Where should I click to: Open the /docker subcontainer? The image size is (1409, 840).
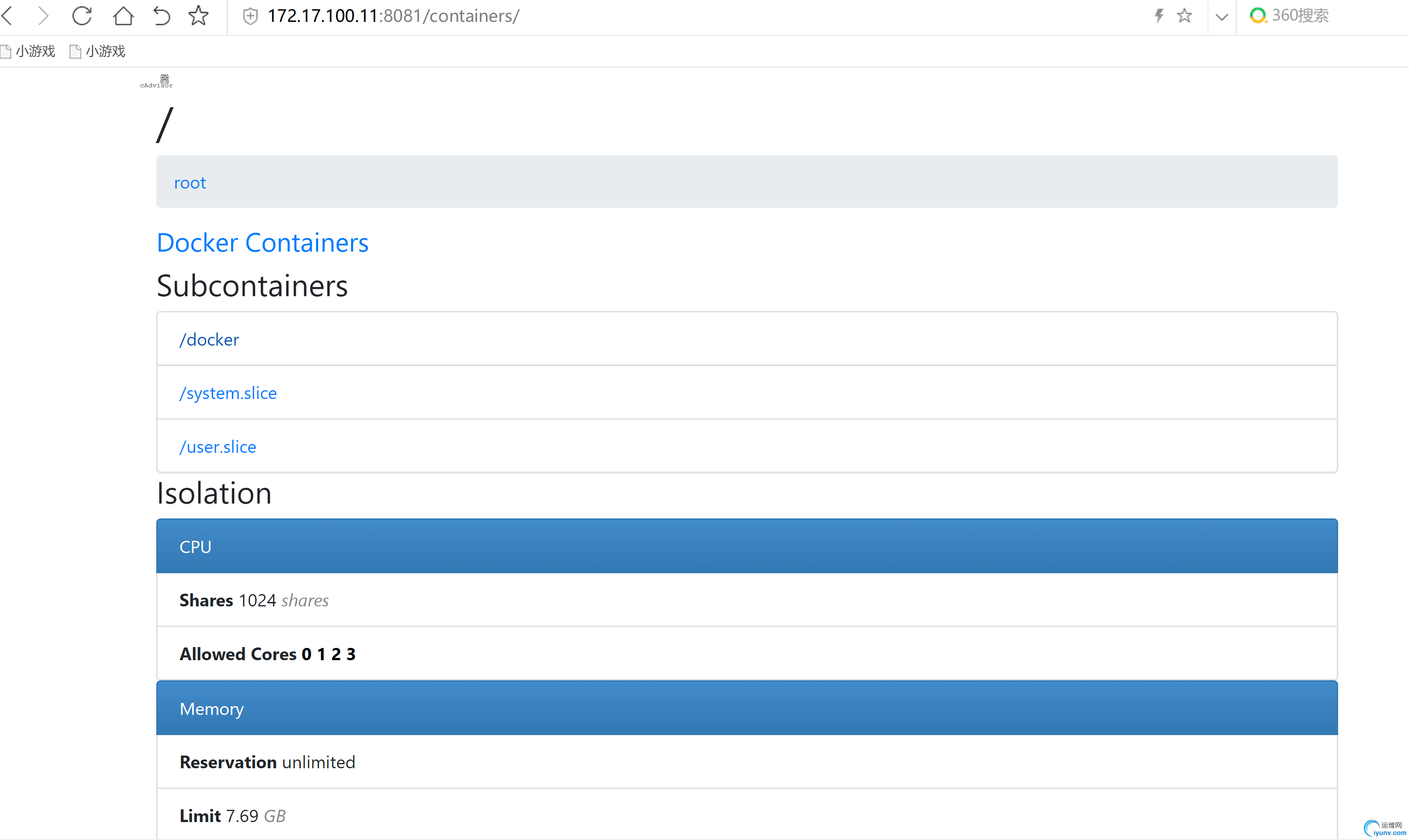pyautogui.click(x=209, y=339)
